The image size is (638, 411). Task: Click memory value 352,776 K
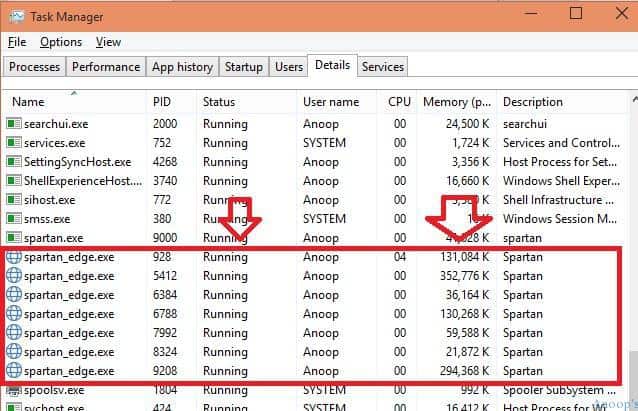465,276
